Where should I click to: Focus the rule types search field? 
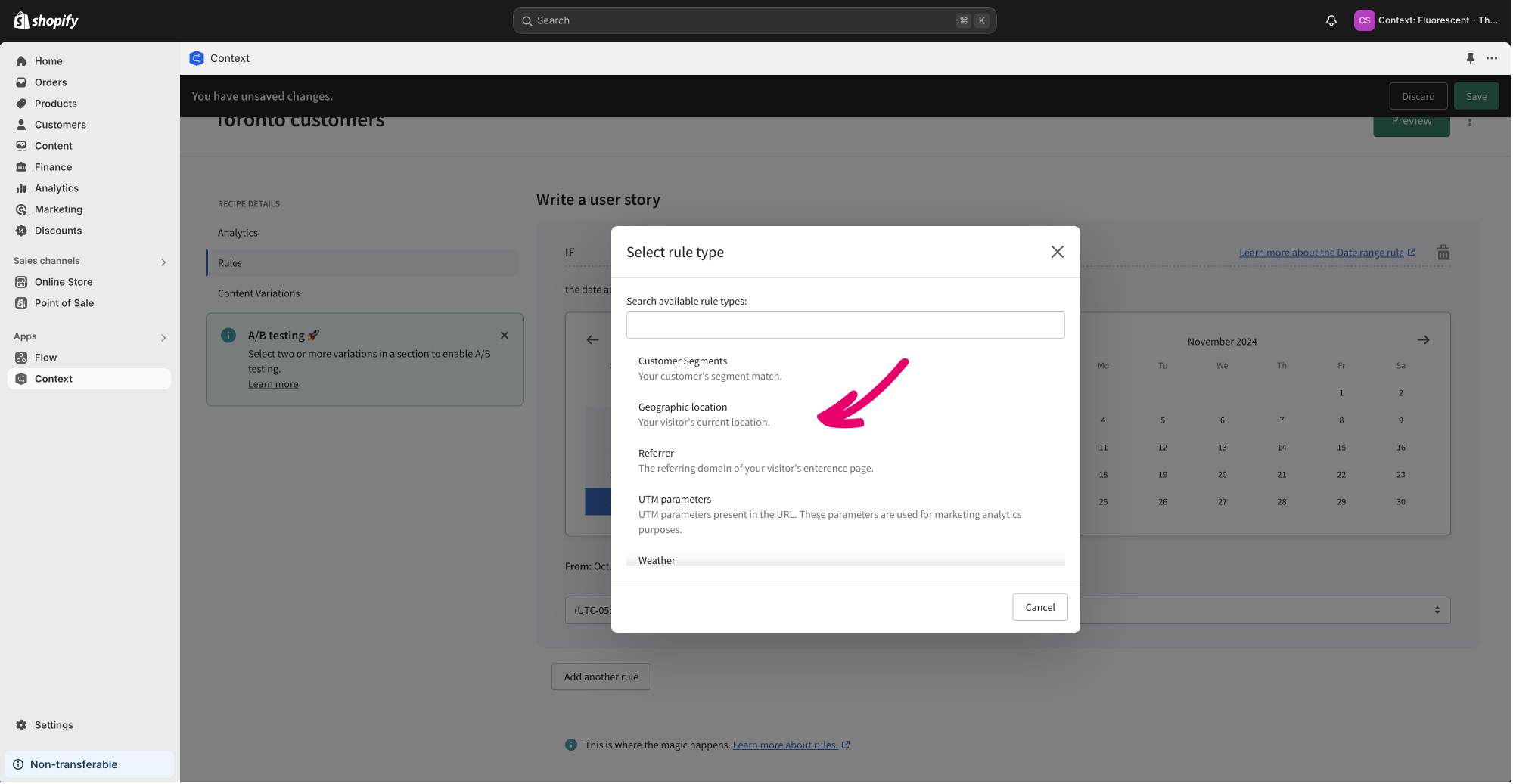[845, 325]
